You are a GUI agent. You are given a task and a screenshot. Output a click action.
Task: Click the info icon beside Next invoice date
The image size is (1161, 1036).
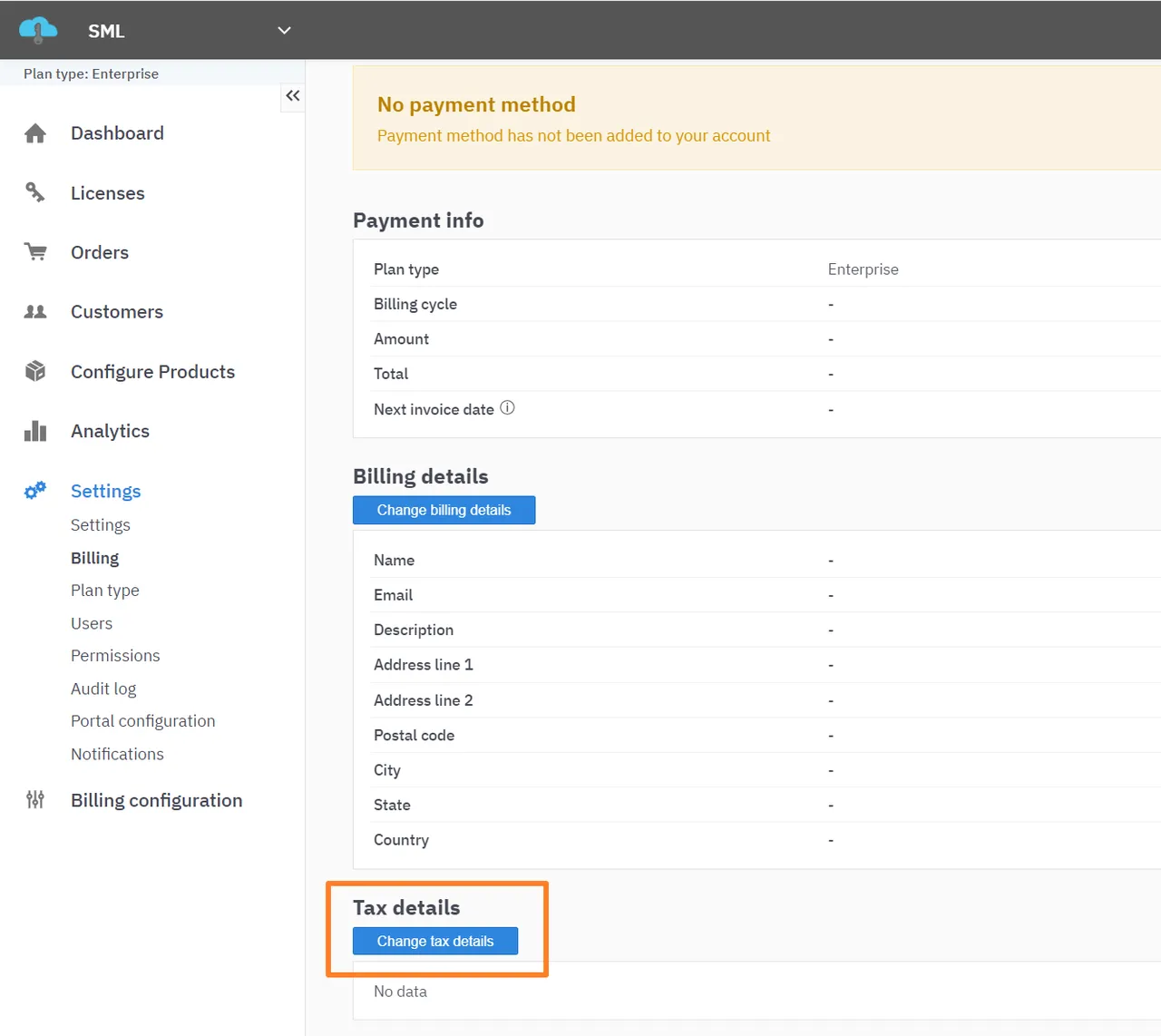[508, 408]
